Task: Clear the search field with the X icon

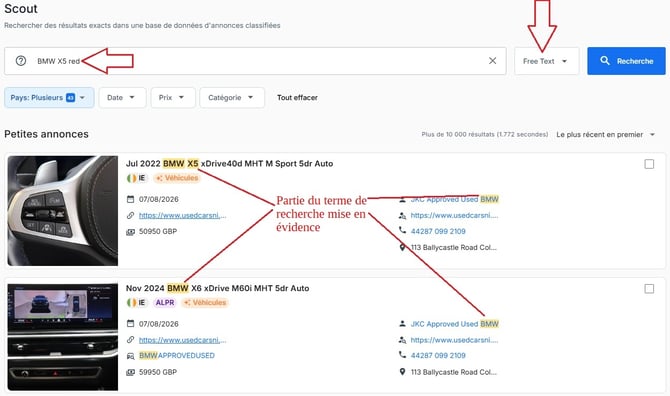Action: 492,61
